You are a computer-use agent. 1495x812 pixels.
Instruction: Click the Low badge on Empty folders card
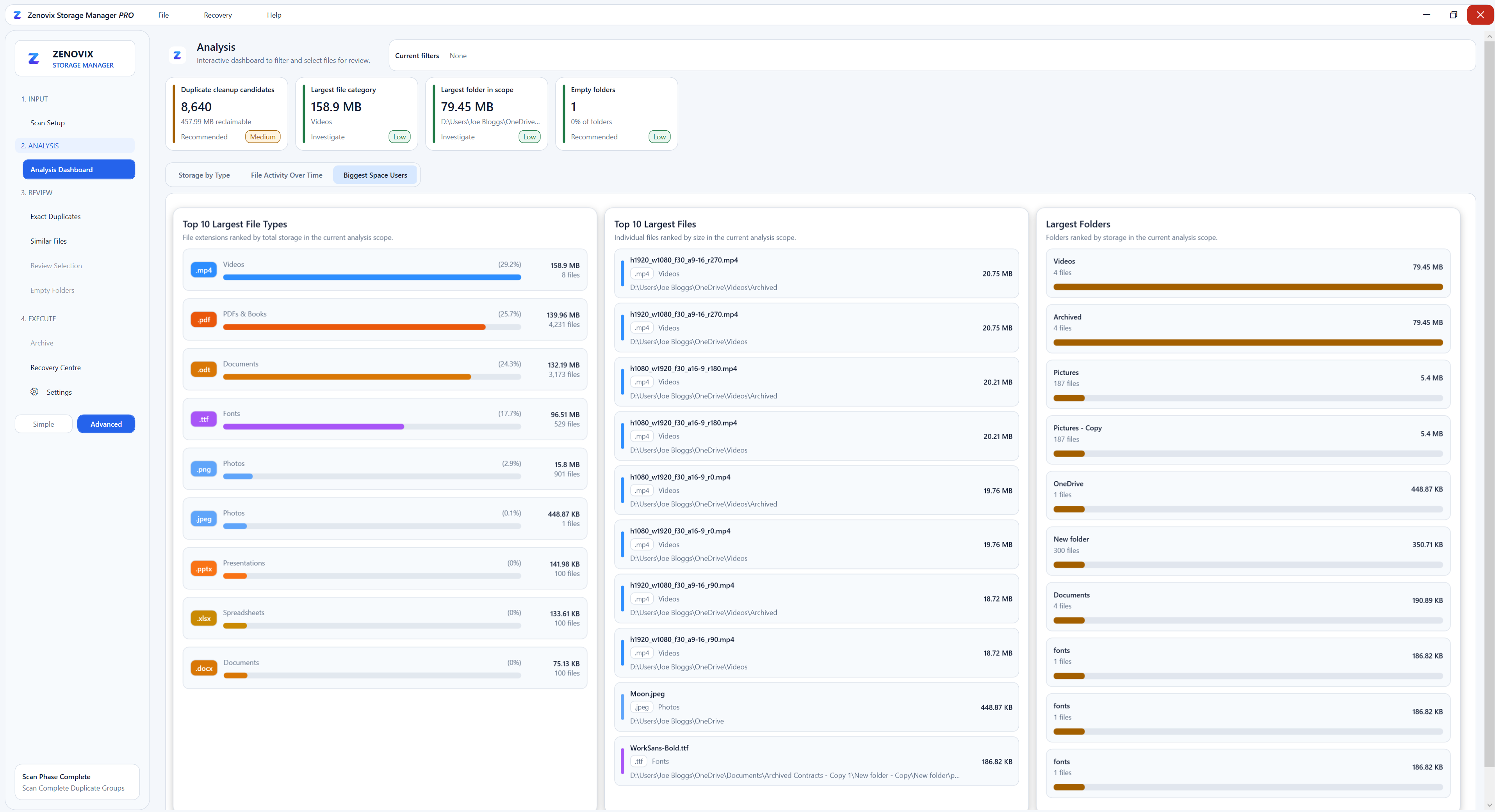pos(659,137)
